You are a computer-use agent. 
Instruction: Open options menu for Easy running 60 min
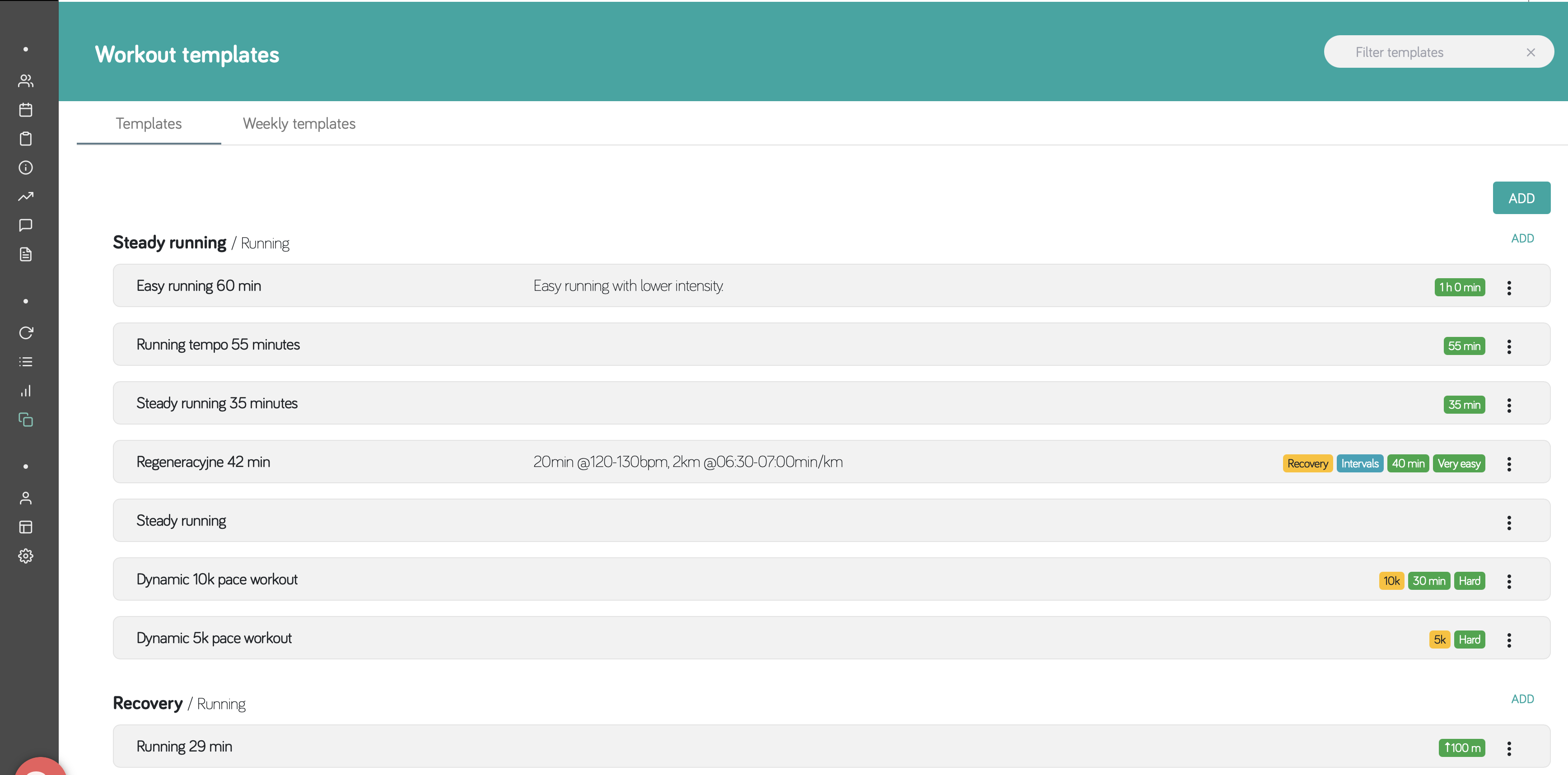tap(1509, 287)
